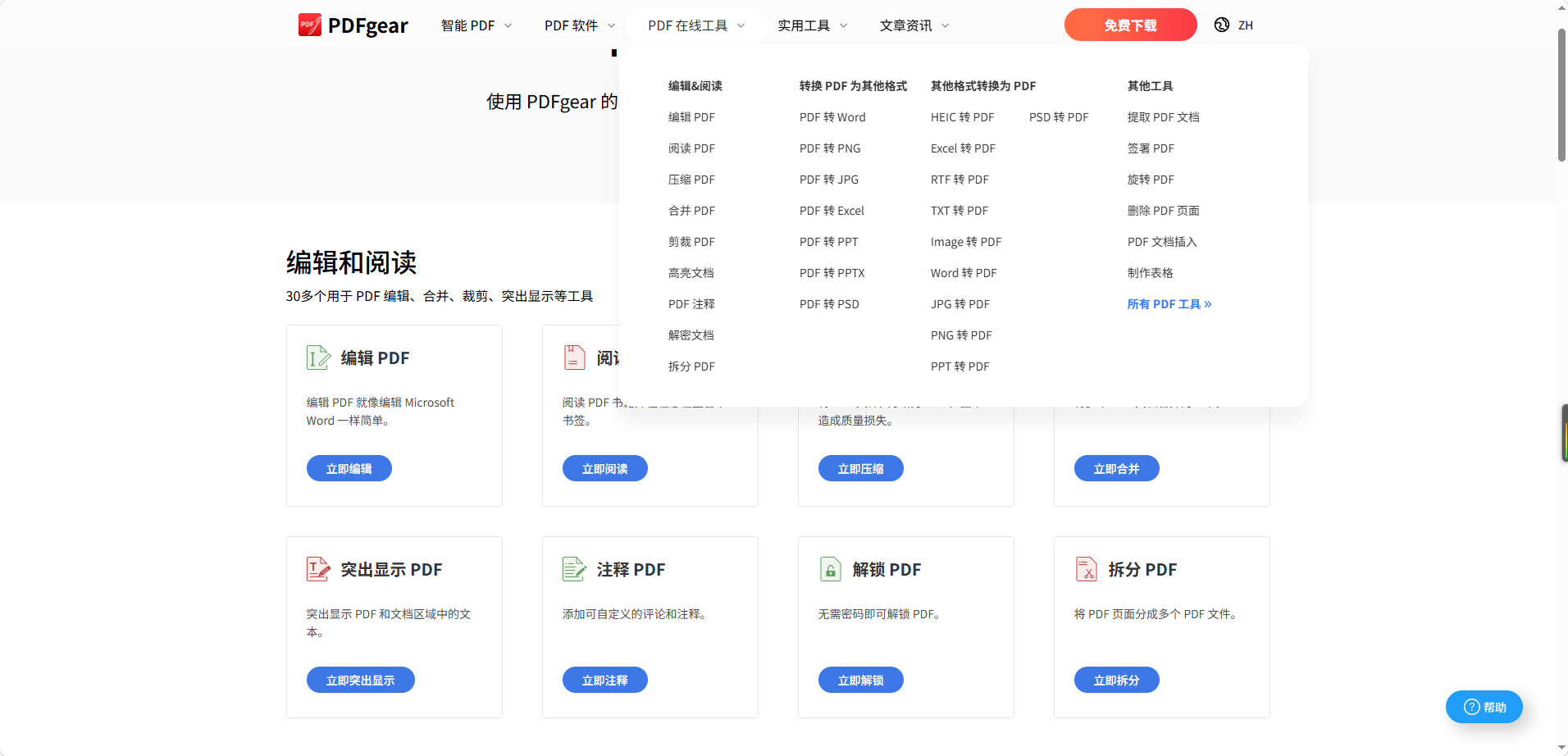Expand the PDF 软件 dropdown menu
1568x756 pixels.
point(580,25)
